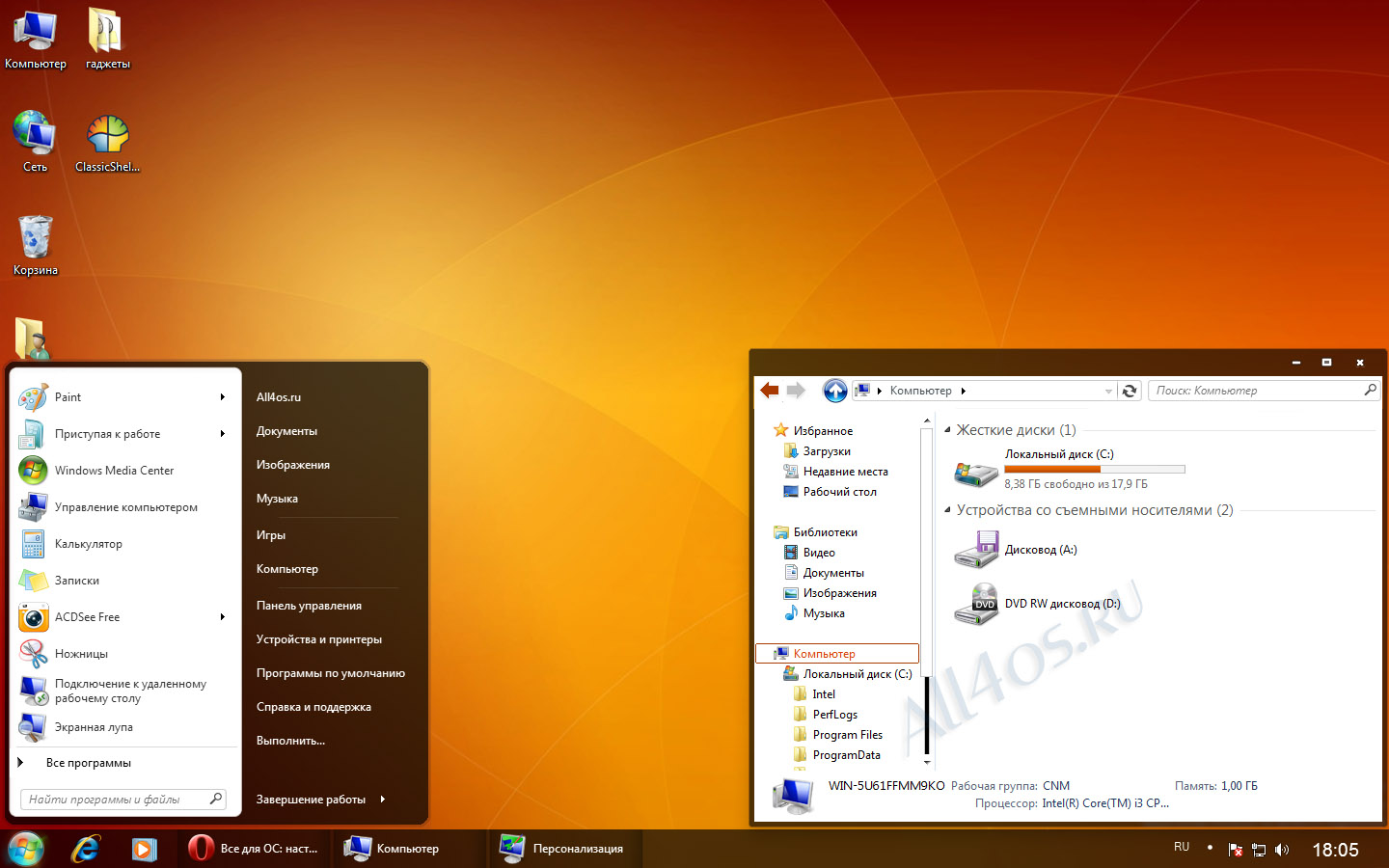Open Приступая к работе entry
Viewport: 1389px width, 868px height.
123,434
